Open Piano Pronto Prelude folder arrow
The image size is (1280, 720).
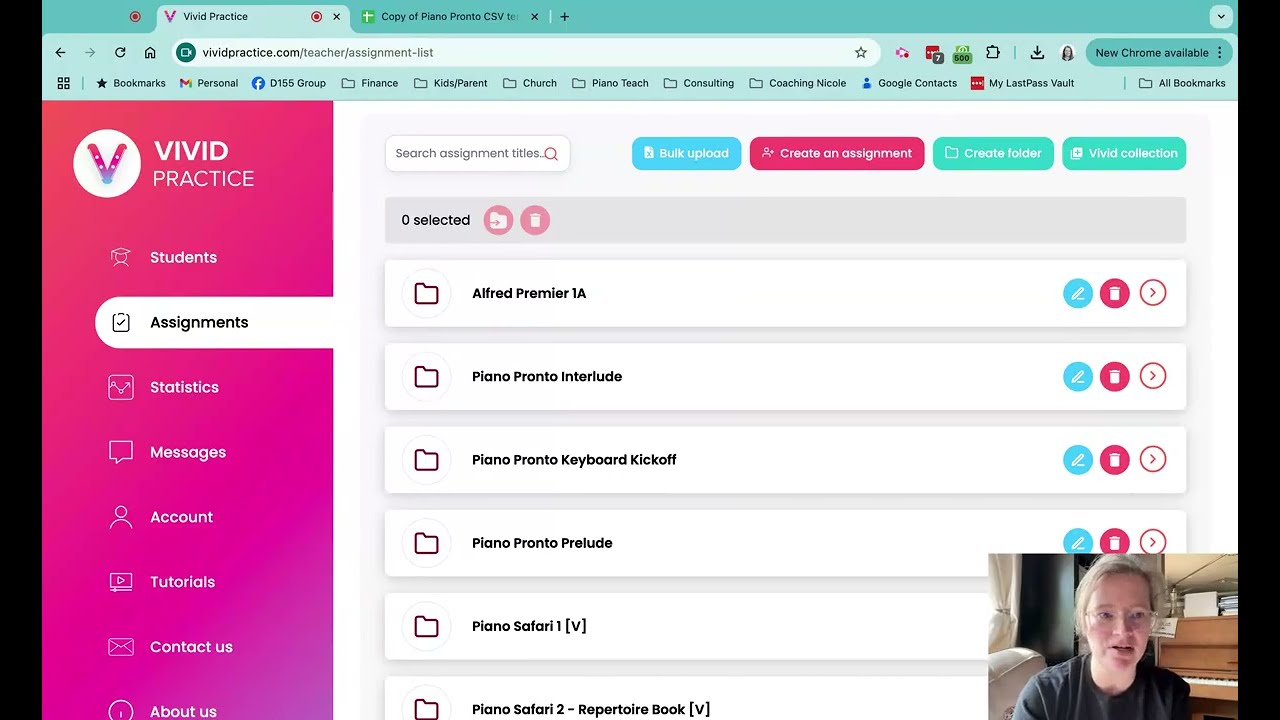pyautogui.click(x=1153, y=542)
